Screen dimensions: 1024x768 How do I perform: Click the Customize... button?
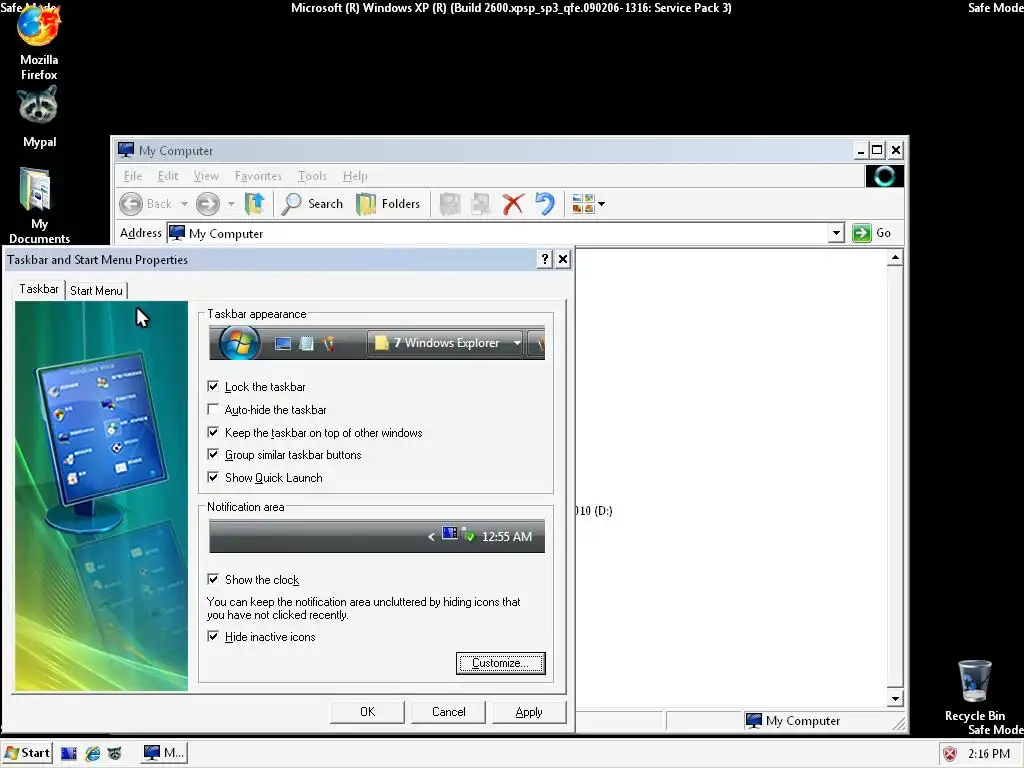coord(500,663)
